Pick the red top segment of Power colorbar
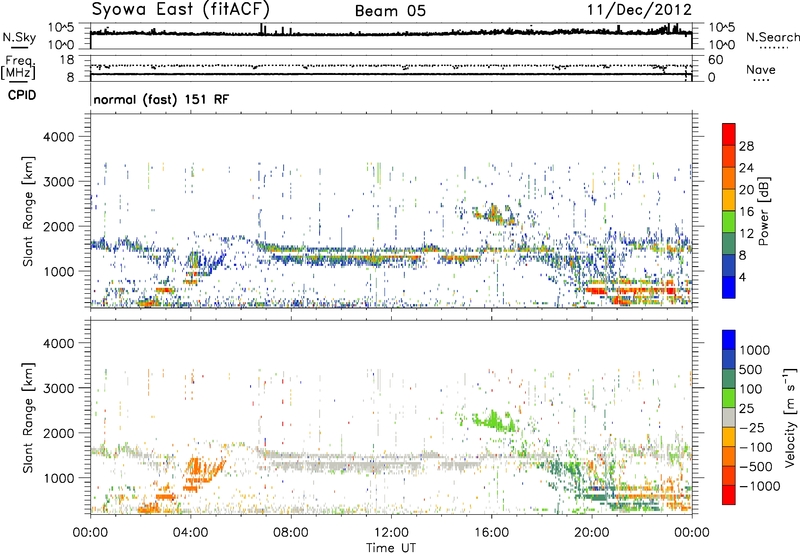Viewport: 800px width, 554px height. [x=729, y=134]
